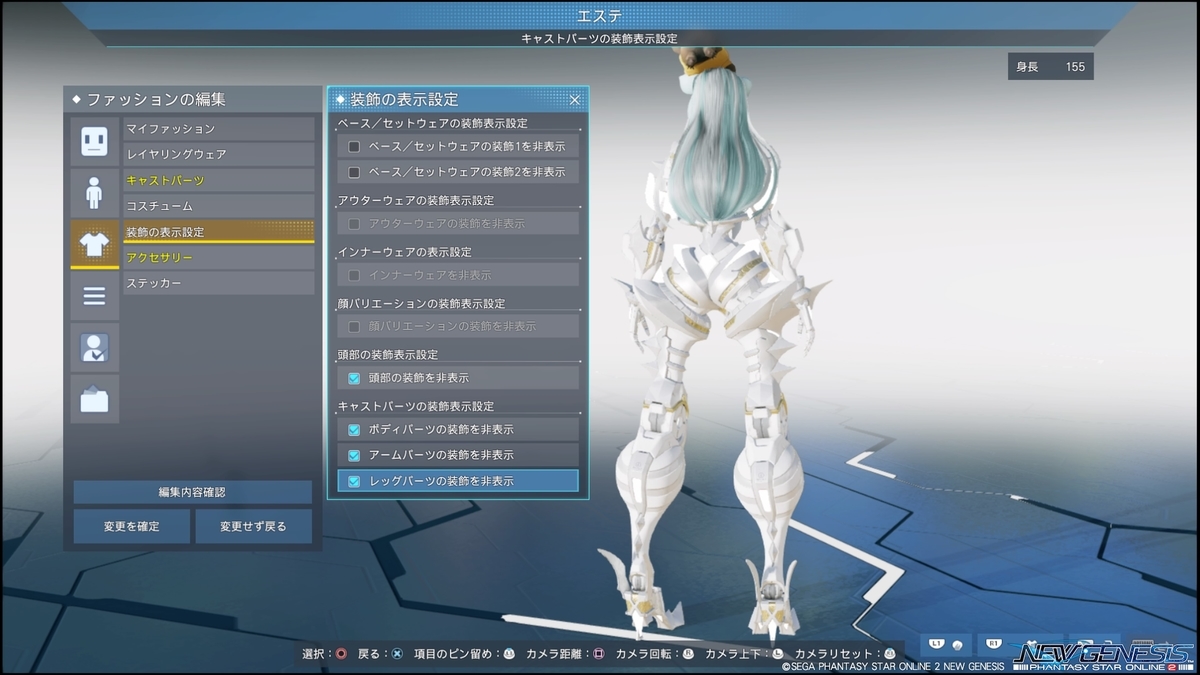The image size is (1200, 675).
Task: Select the three-lines list icon category
Action: click(94, 296)
